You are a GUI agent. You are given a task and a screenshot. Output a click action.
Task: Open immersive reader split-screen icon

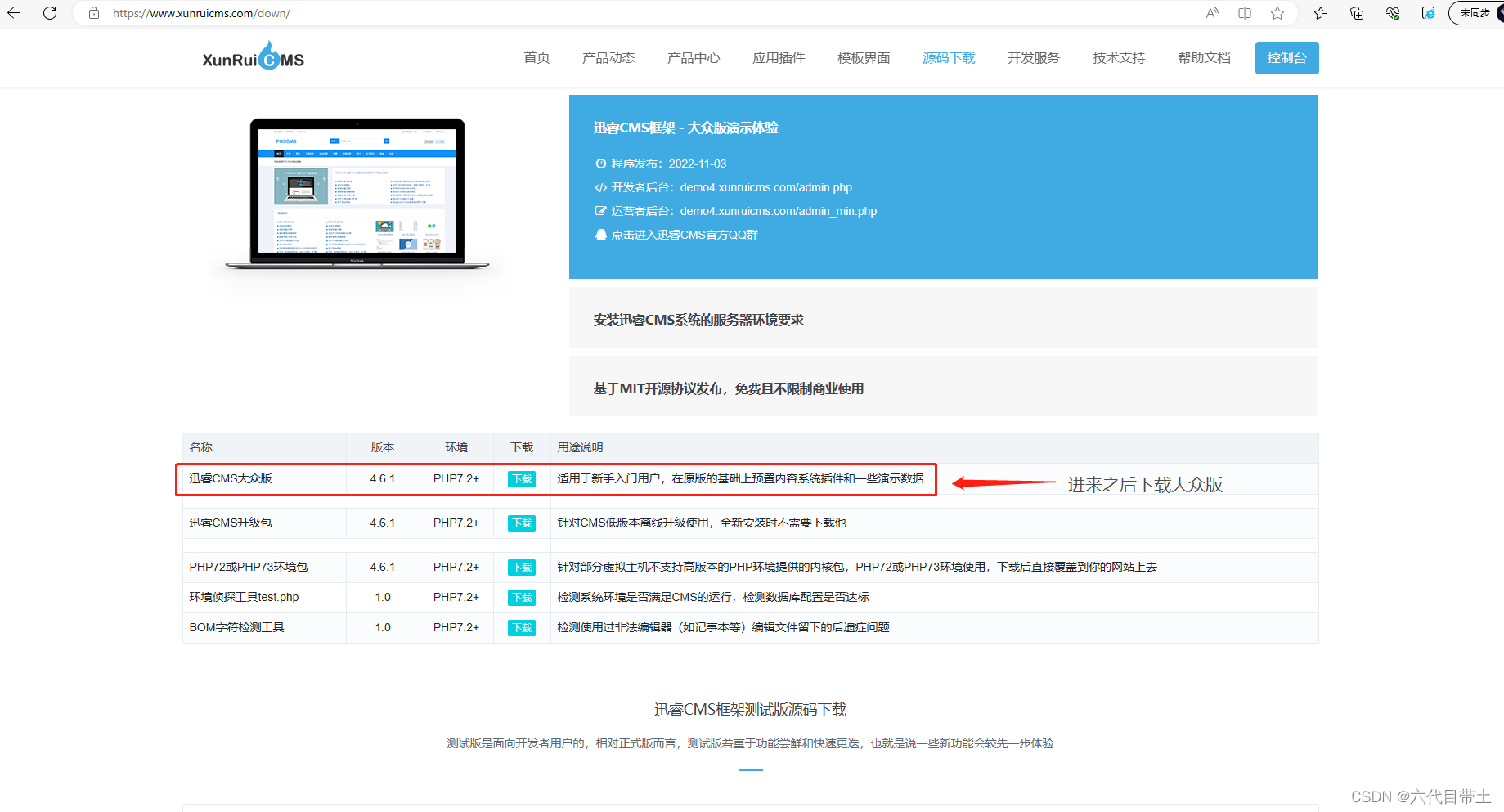[1245, 13]
